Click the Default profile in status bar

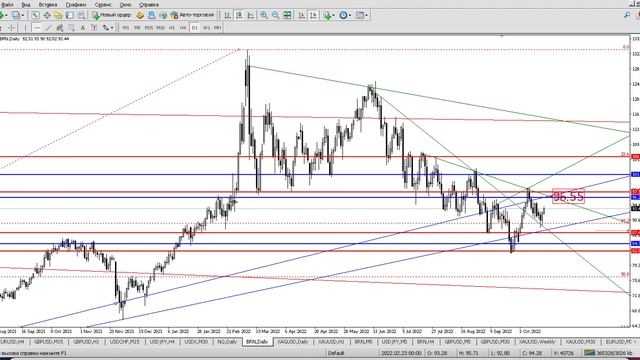click(336, 353)
